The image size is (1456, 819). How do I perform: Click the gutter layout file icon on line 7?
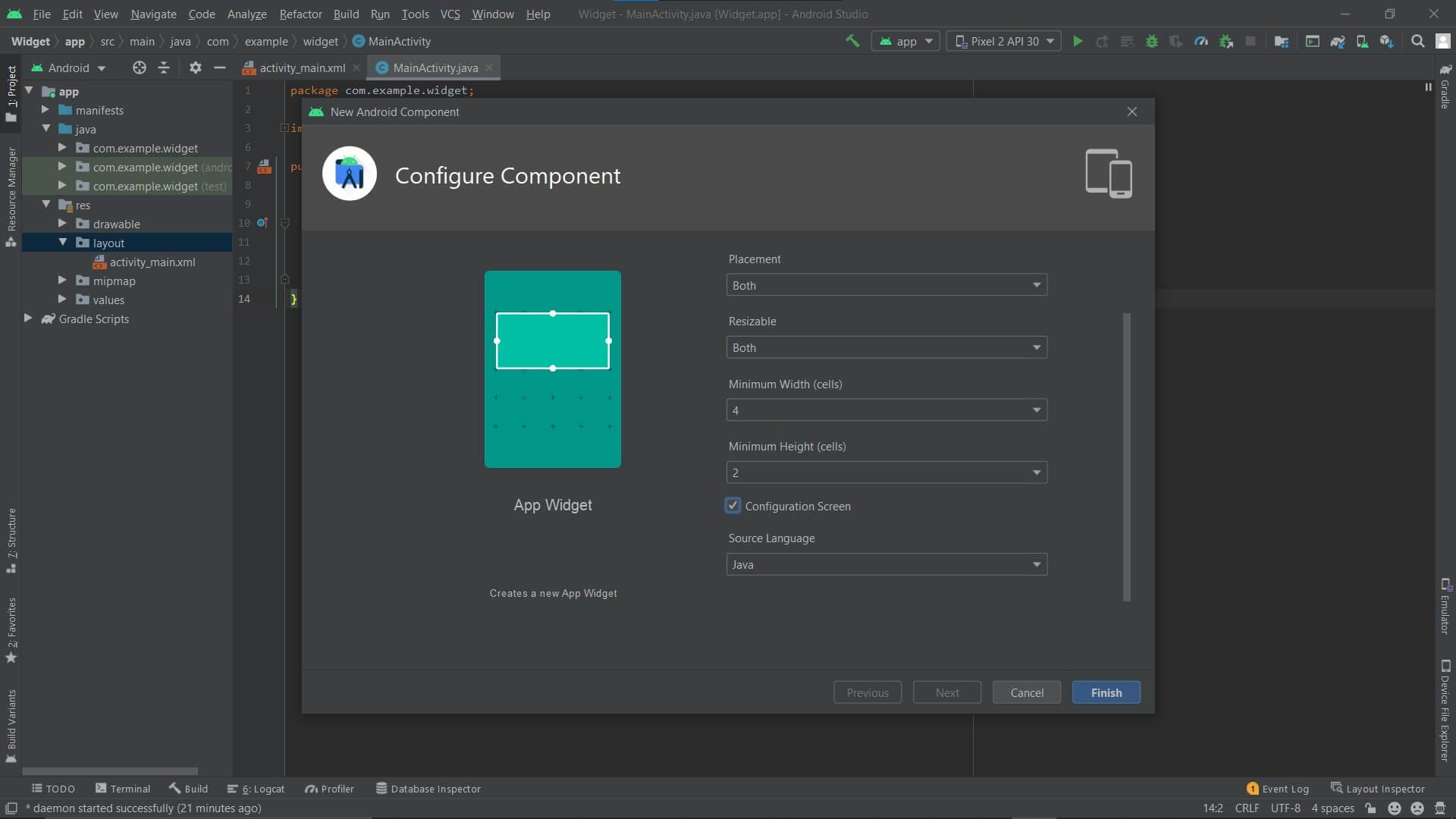264,167
